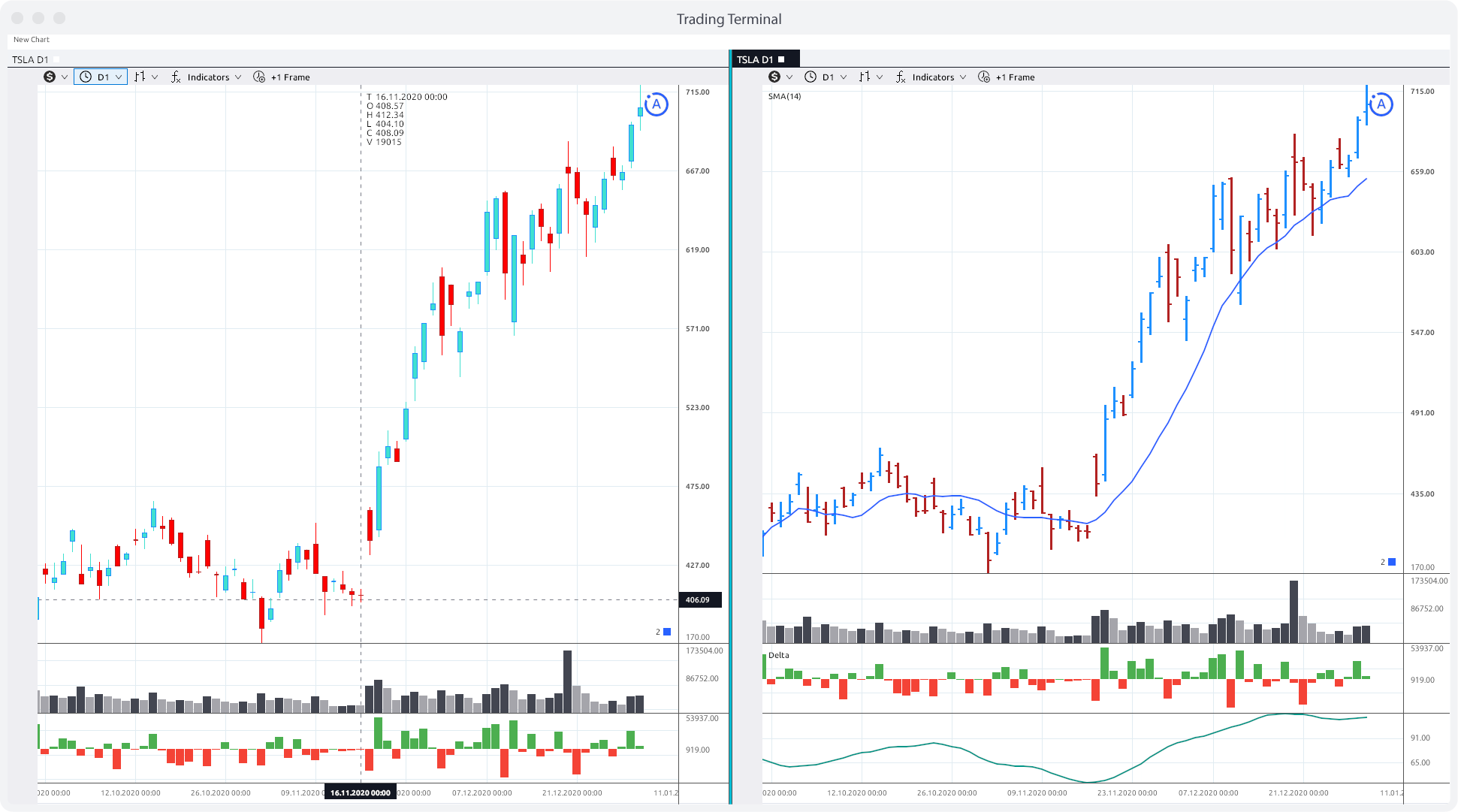The width and height of the screenshot is (1458, 812).
Task: Open symbol selector in left chart
Action: pos(50,77)
